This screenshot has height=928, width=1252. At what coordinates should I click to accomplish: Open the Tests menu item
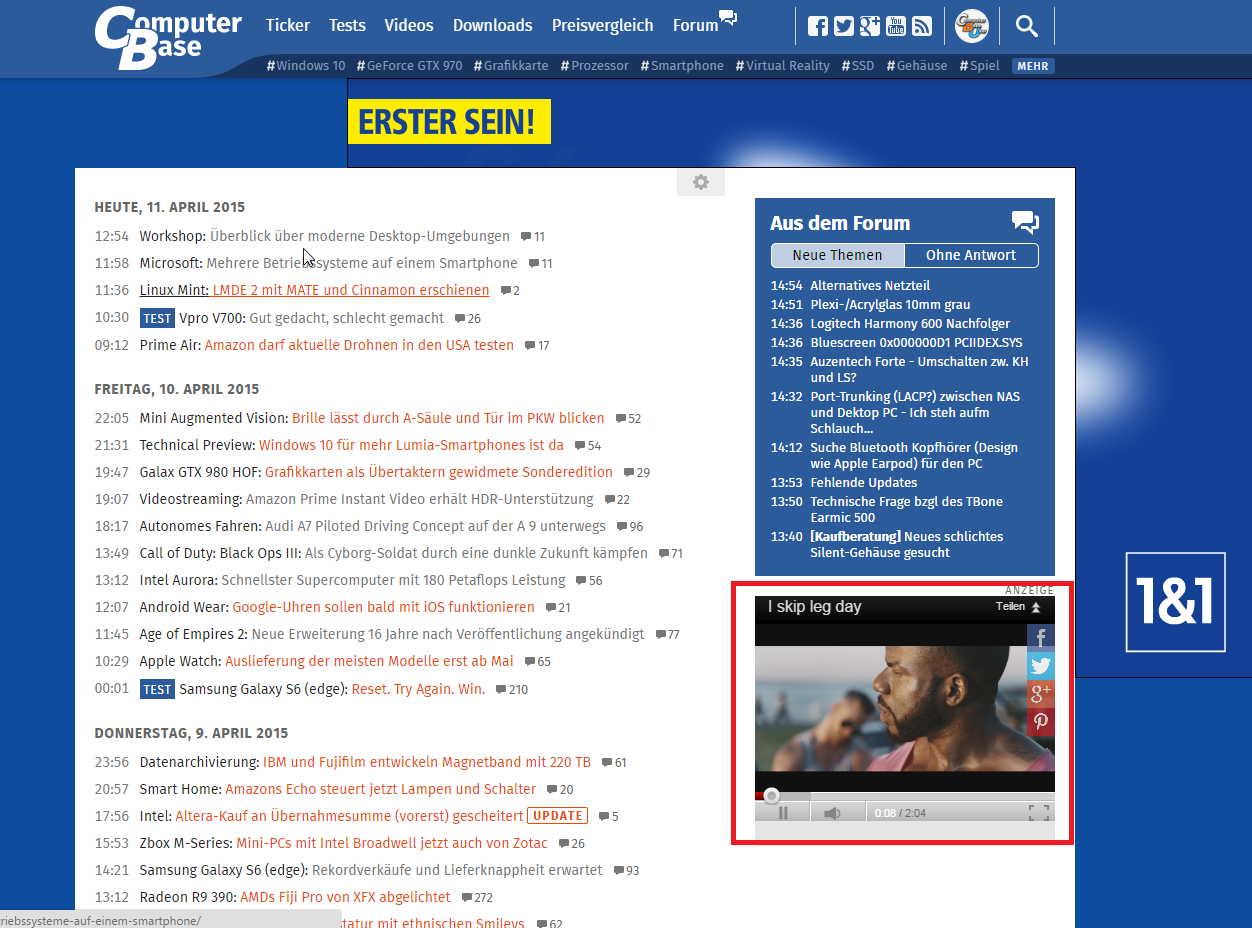click(347, 25)
